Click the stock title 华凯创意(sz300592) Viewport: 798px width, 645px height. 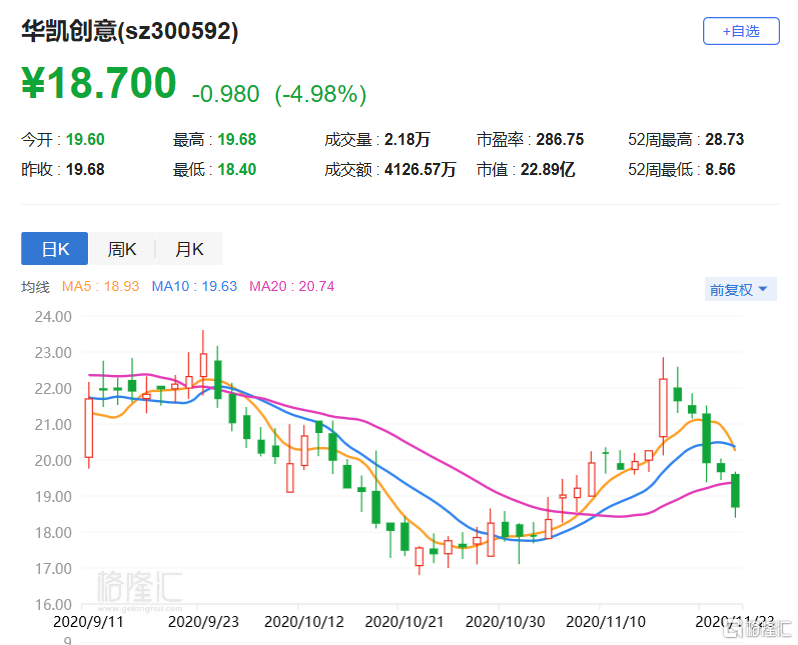[x=130, y=31]
